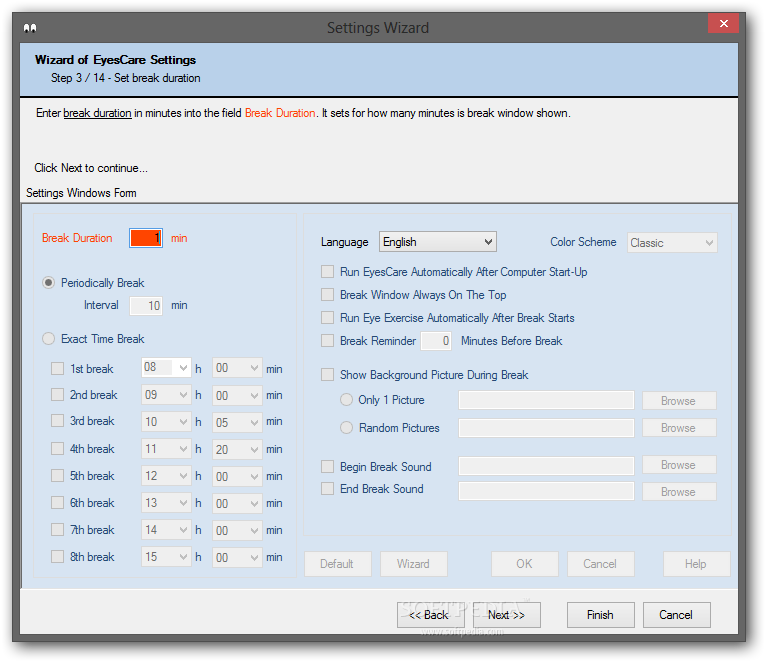The height and width of the screenshot is (662, 766).
Task: Check the Begin Break Sound checkbox
Action: (327, 467)
